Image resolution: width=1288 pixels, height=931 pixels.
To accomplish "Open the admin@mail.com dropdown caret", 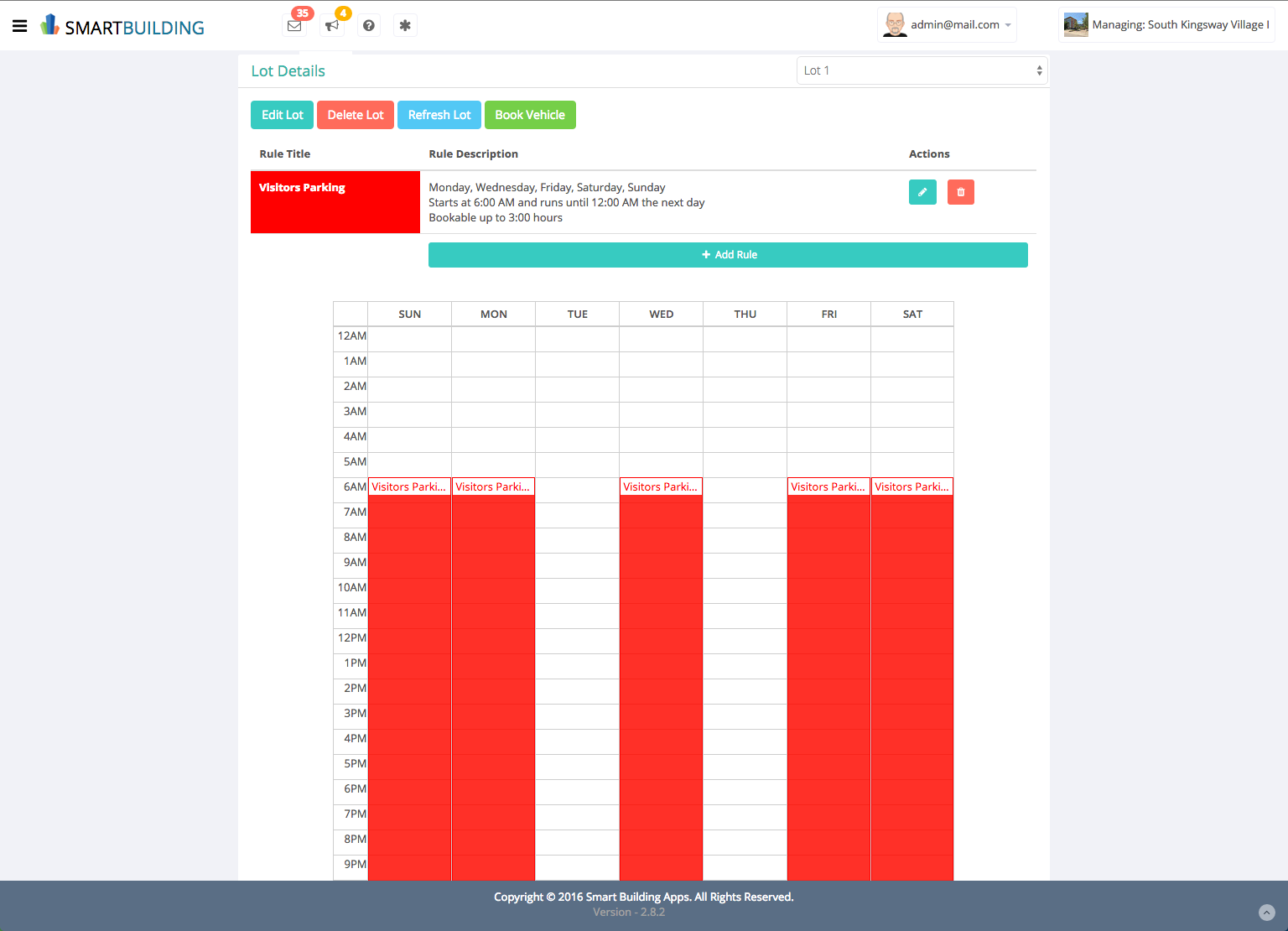I will pos(1007,24).
